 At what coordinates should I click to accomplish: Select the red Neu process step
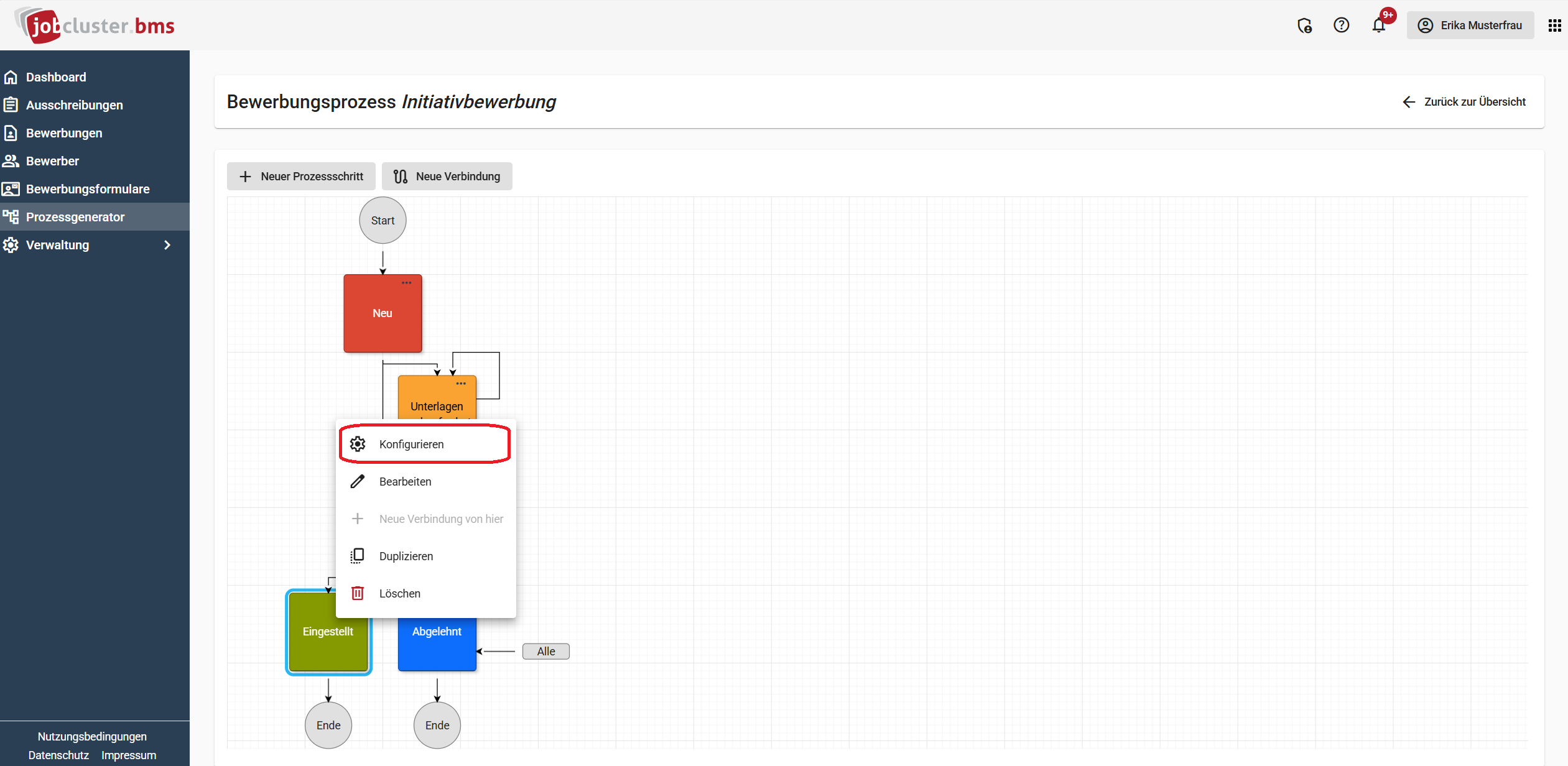coord(383,313)
